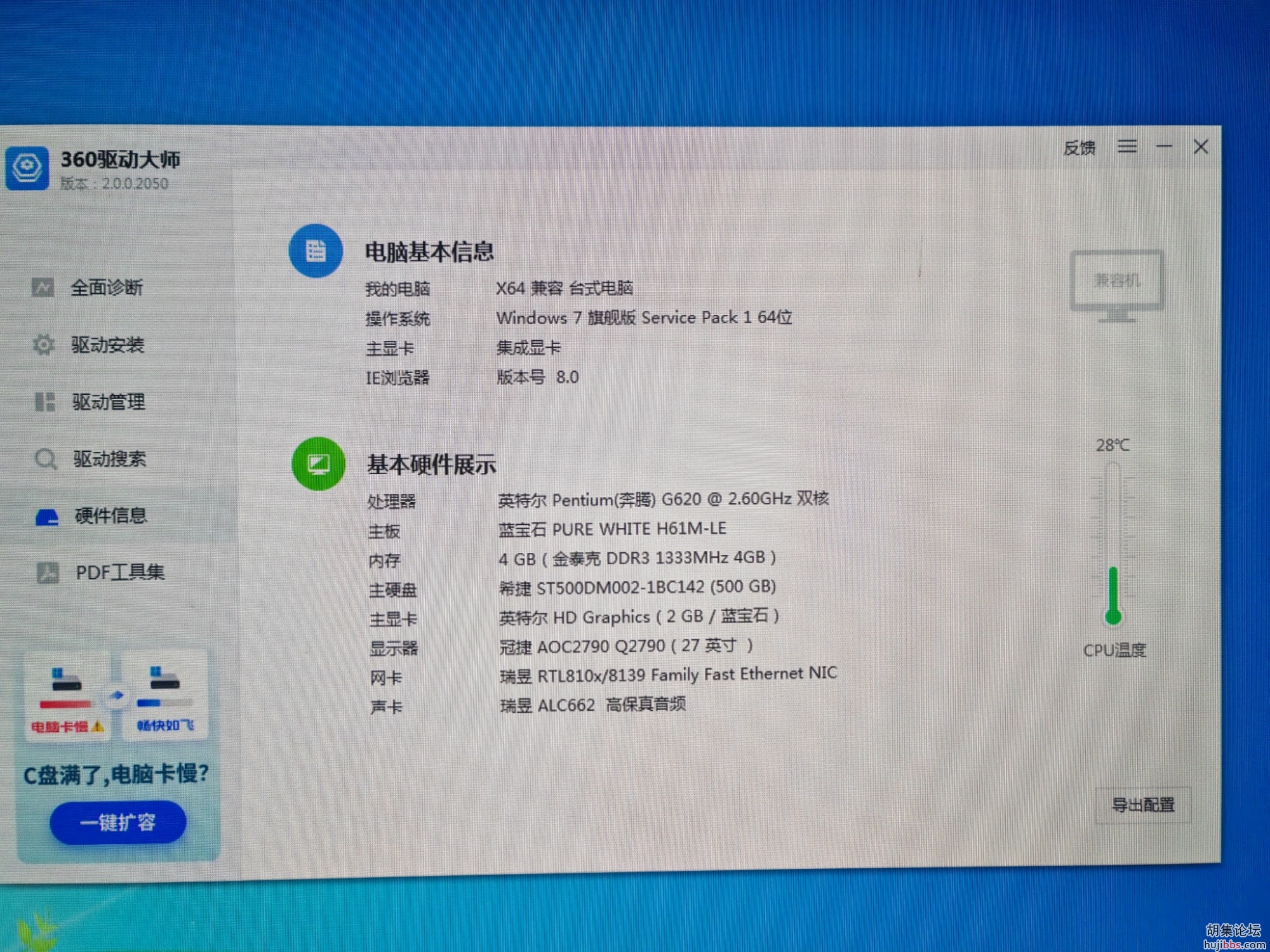Click the 驱动安装 gear icon
The image size is (1270, 952).
43,345
